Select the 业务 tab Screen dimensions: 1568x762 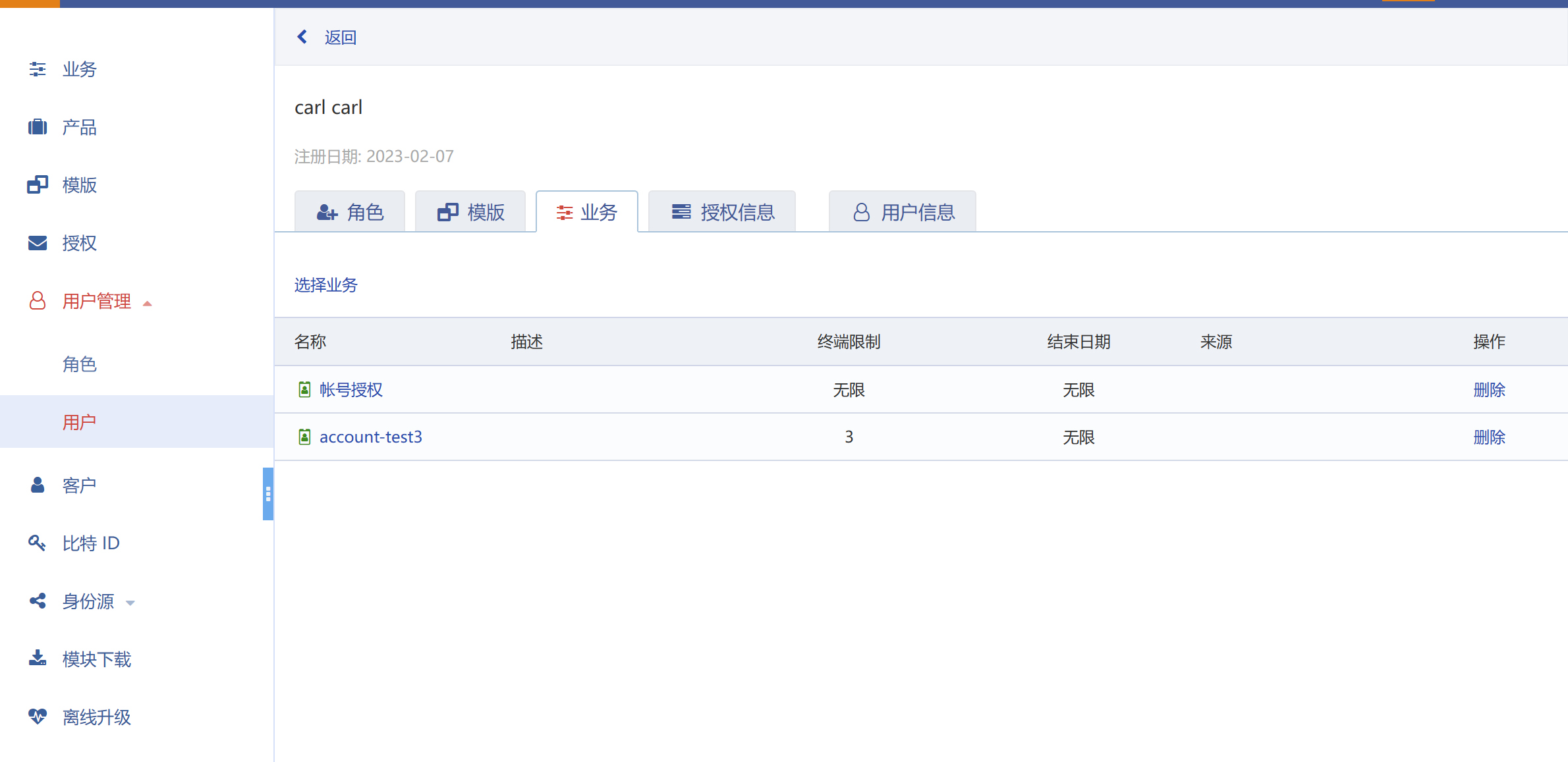click(587, 211)
